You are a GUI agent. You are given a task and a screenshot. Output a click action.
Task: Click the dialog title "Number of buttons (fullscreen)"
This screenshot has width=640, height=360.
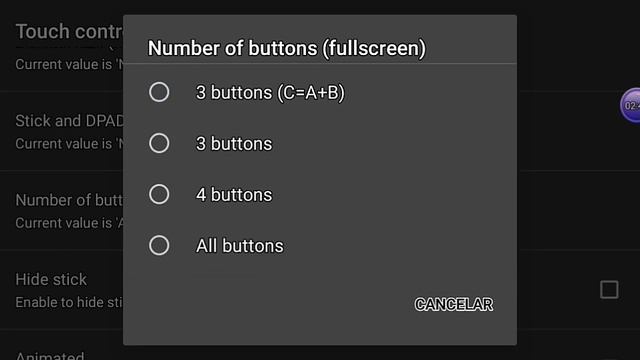[287, 48]
